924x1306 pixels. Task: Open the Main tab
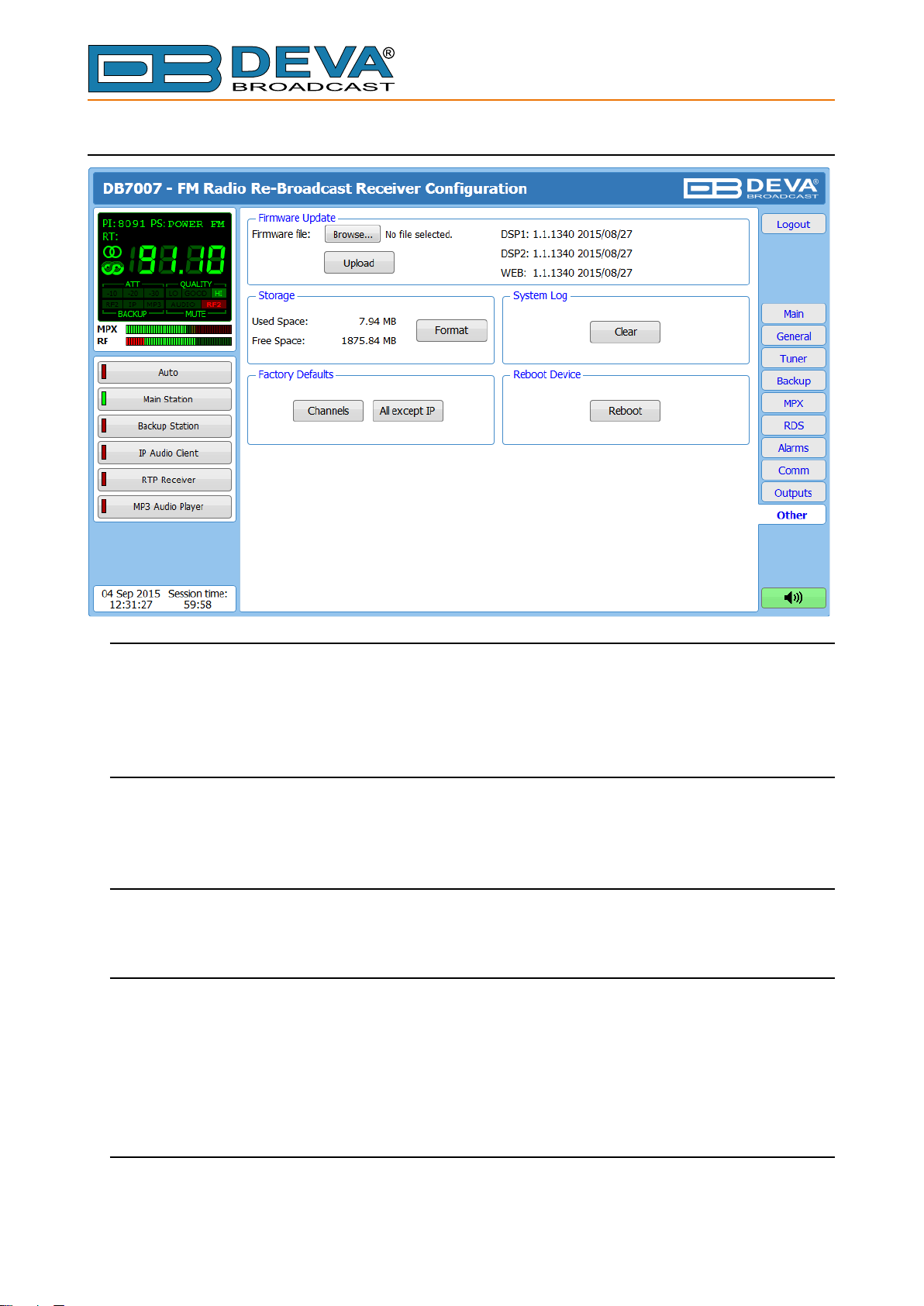click(793, 314)
